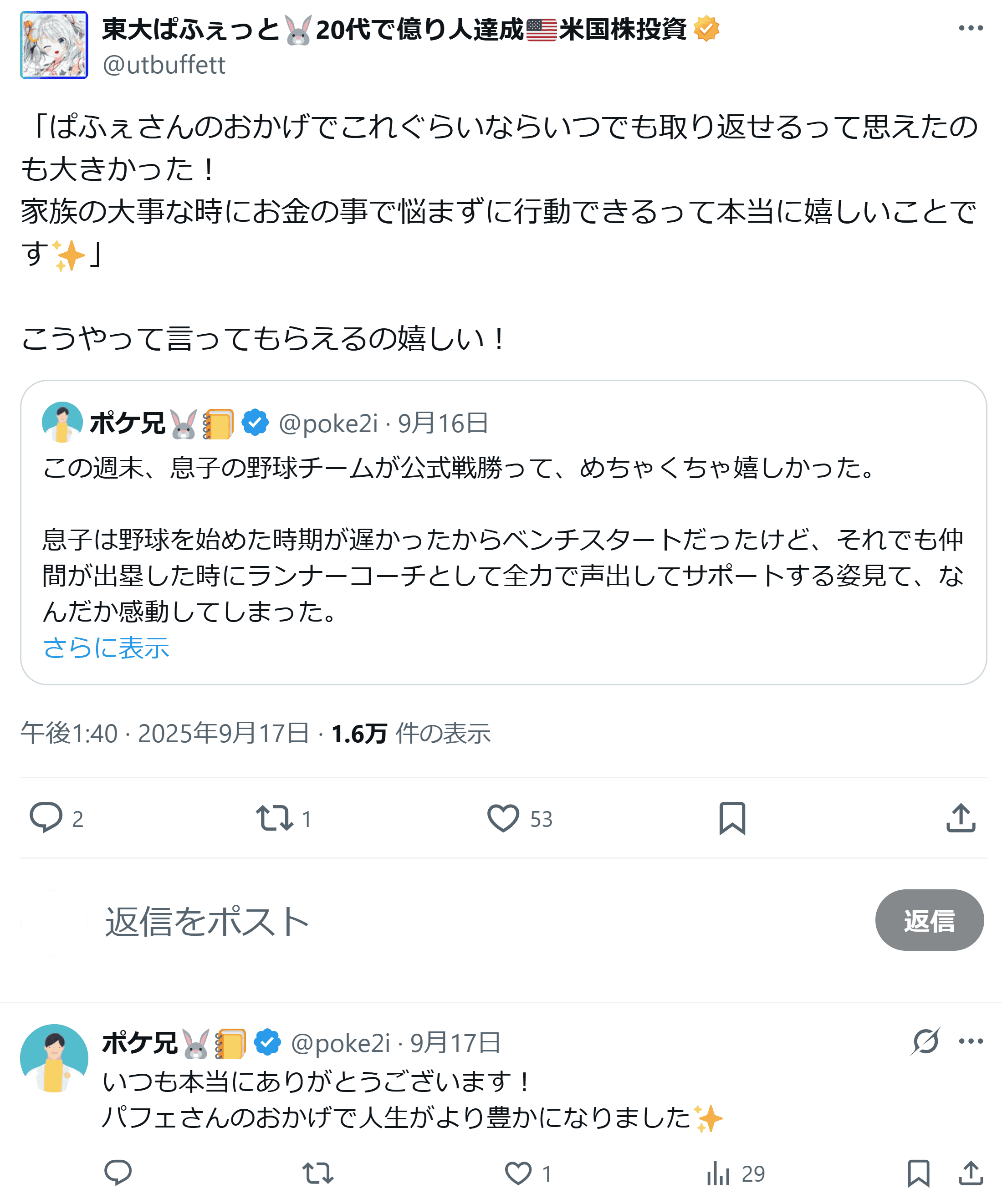This screenshot has width=1002, height=1204.
Task: Open replies on the main post
Action: coord(46,818)
